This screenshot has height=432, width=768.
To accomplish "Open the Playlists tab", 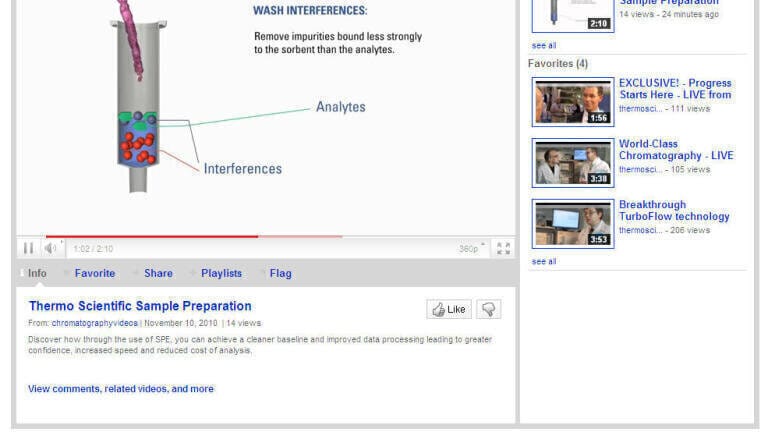I will point(221,273).
